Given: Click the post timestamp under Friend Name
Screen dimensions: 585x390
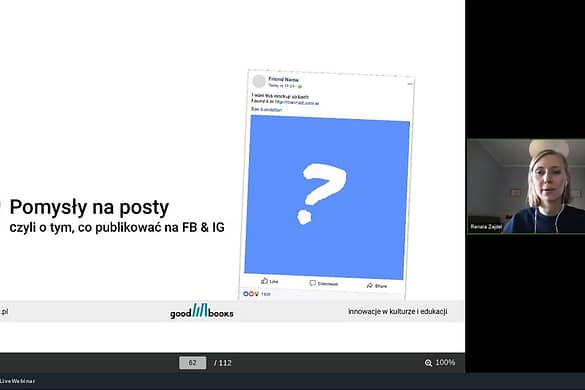Looking at the screenshot, I should (x=284, y=86).
